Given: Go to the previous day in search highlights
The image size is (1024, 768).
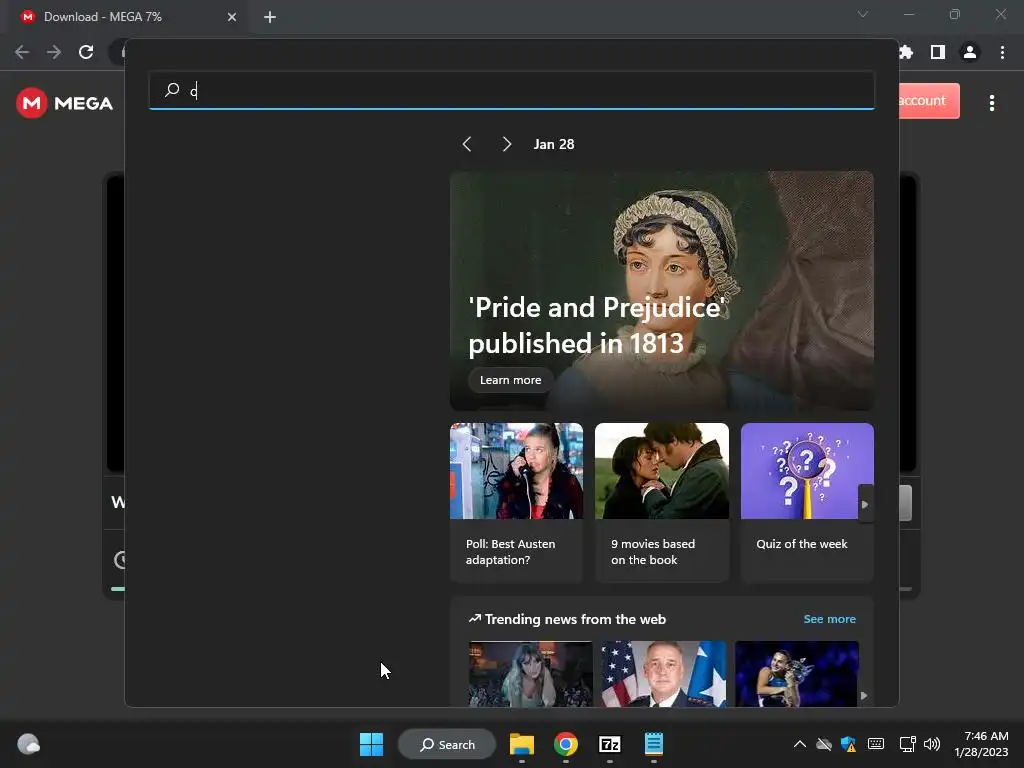Looking at the screenshot, I should (x=467, y=144).
